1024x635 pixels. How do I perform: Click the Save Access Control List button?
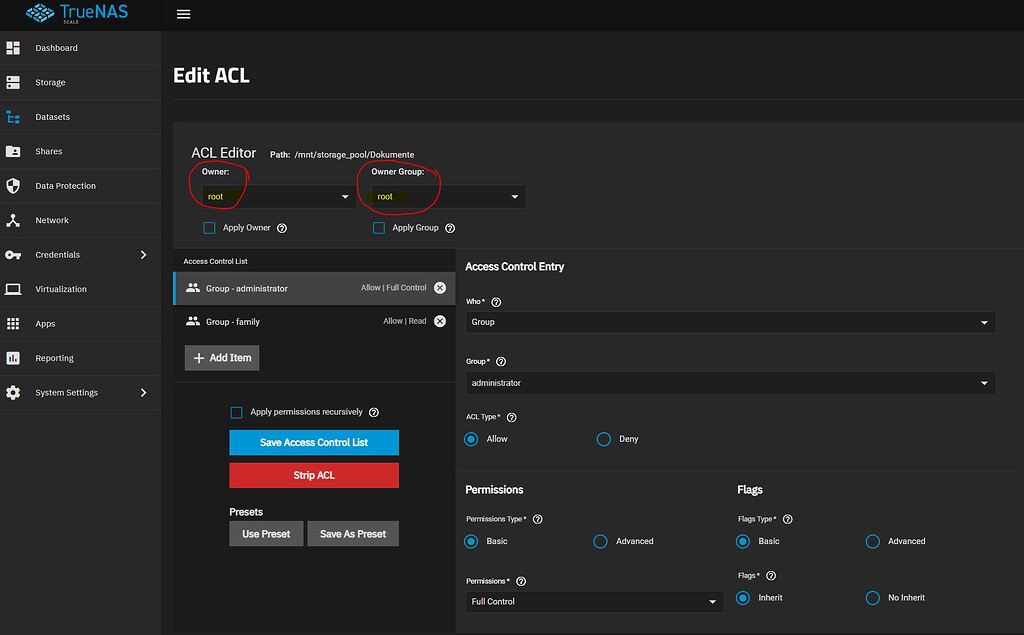click(313, 442)
